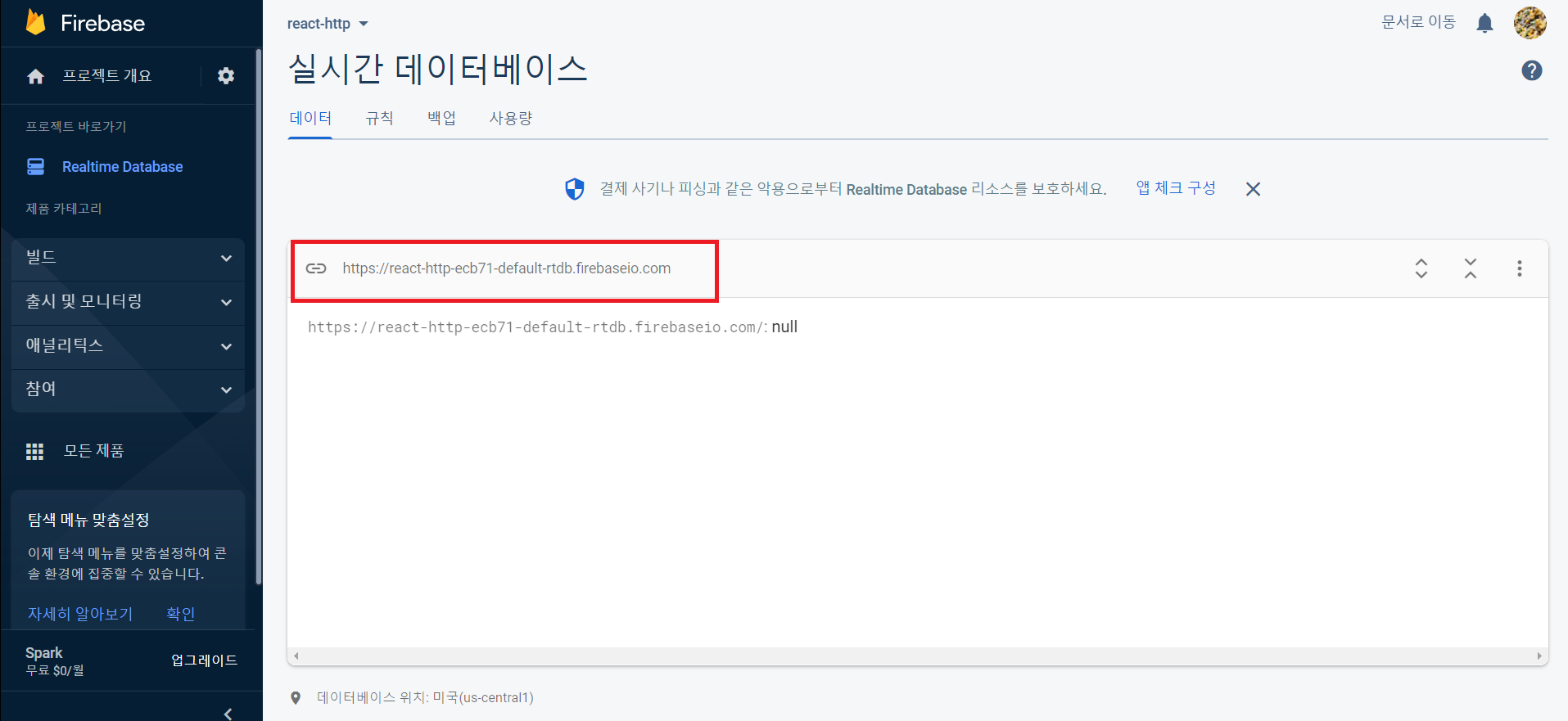Expand the 애널리틱스 category
1568x721 pixels.
[128, 346]
